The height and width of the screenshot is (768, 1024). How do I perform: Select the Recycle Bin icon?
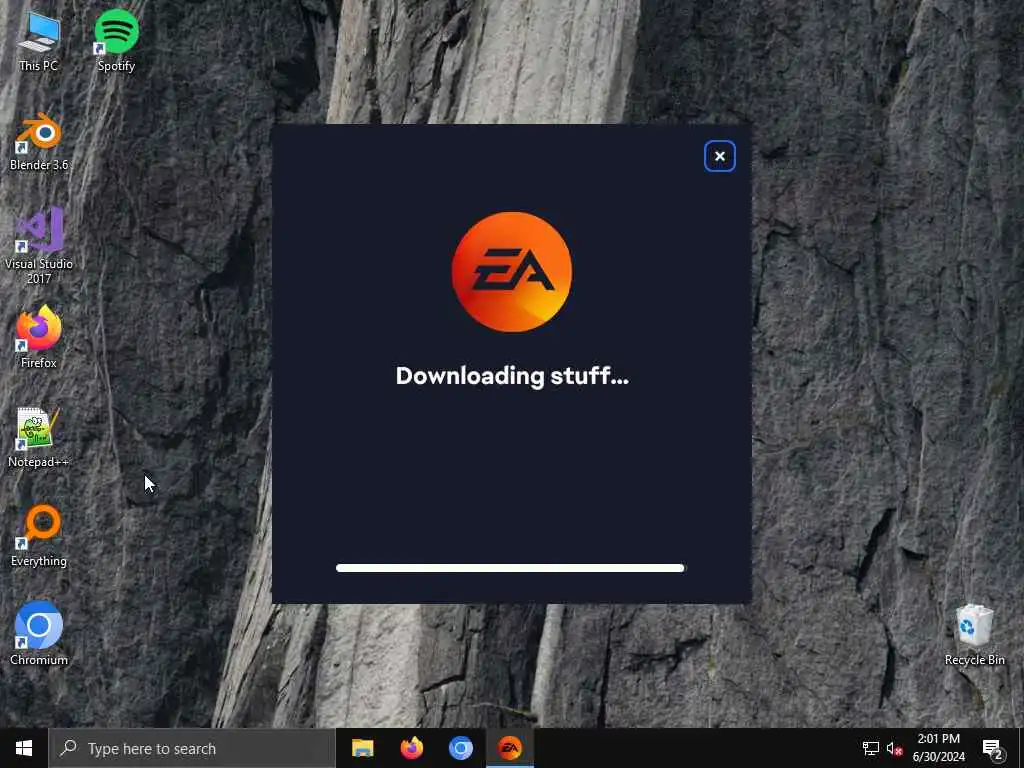pyautogui.click(x=974, y=635)
